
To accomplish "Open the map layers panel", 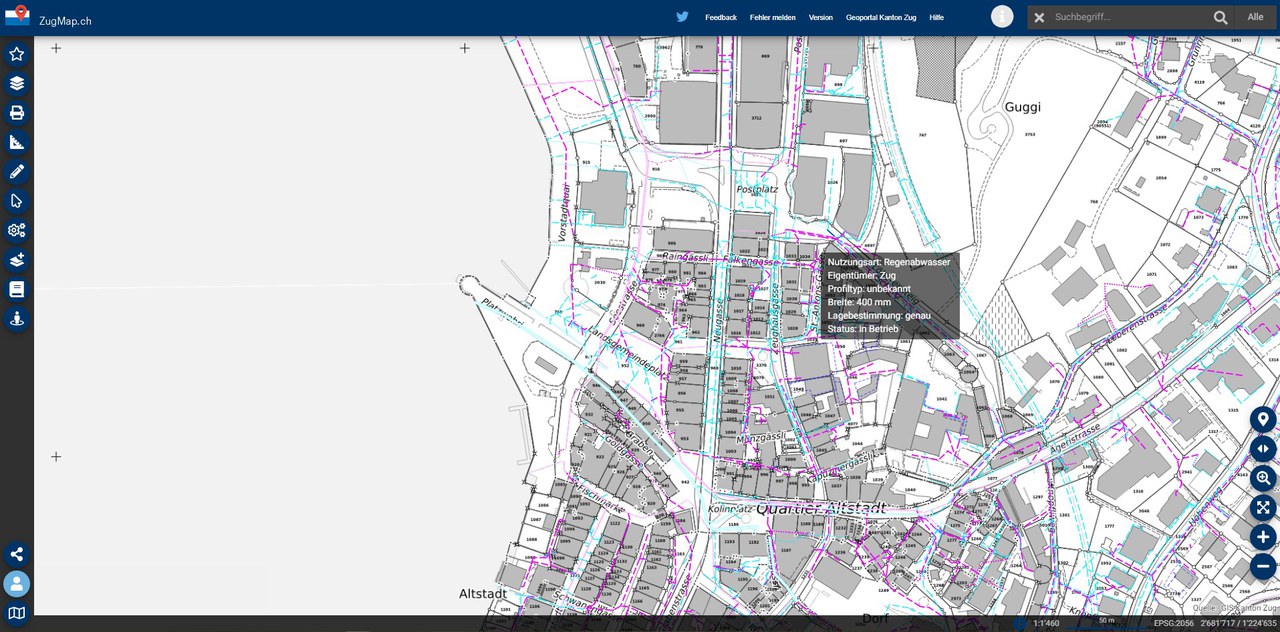I will click(17, 83).
